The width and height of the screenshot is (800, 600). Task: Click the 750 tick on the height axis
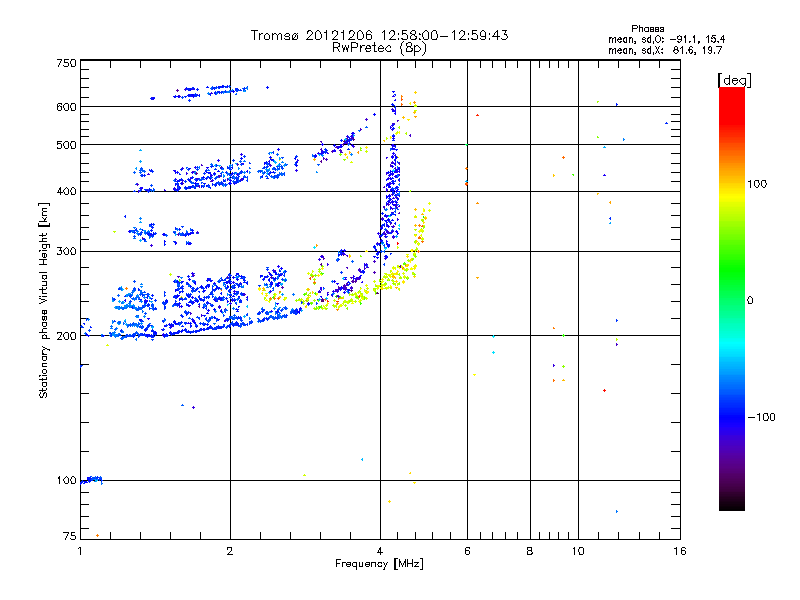(x=66, y=63)
